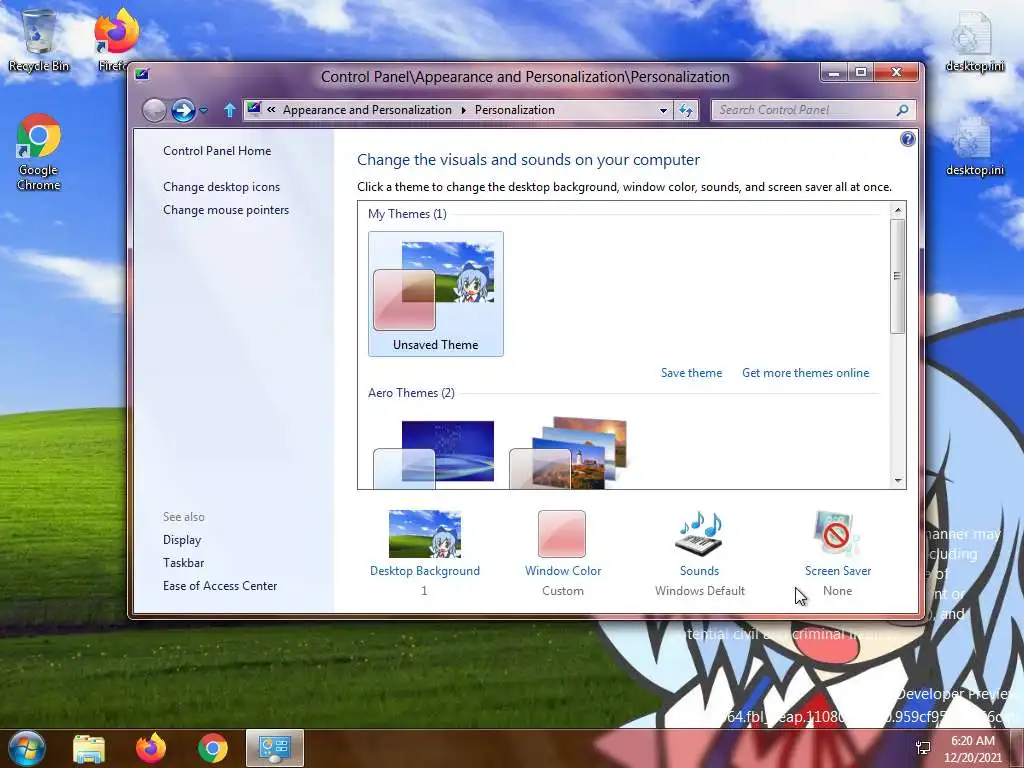Open the Screen Saver icon
Screen dimensions: 1024x768
click(837, 534)
